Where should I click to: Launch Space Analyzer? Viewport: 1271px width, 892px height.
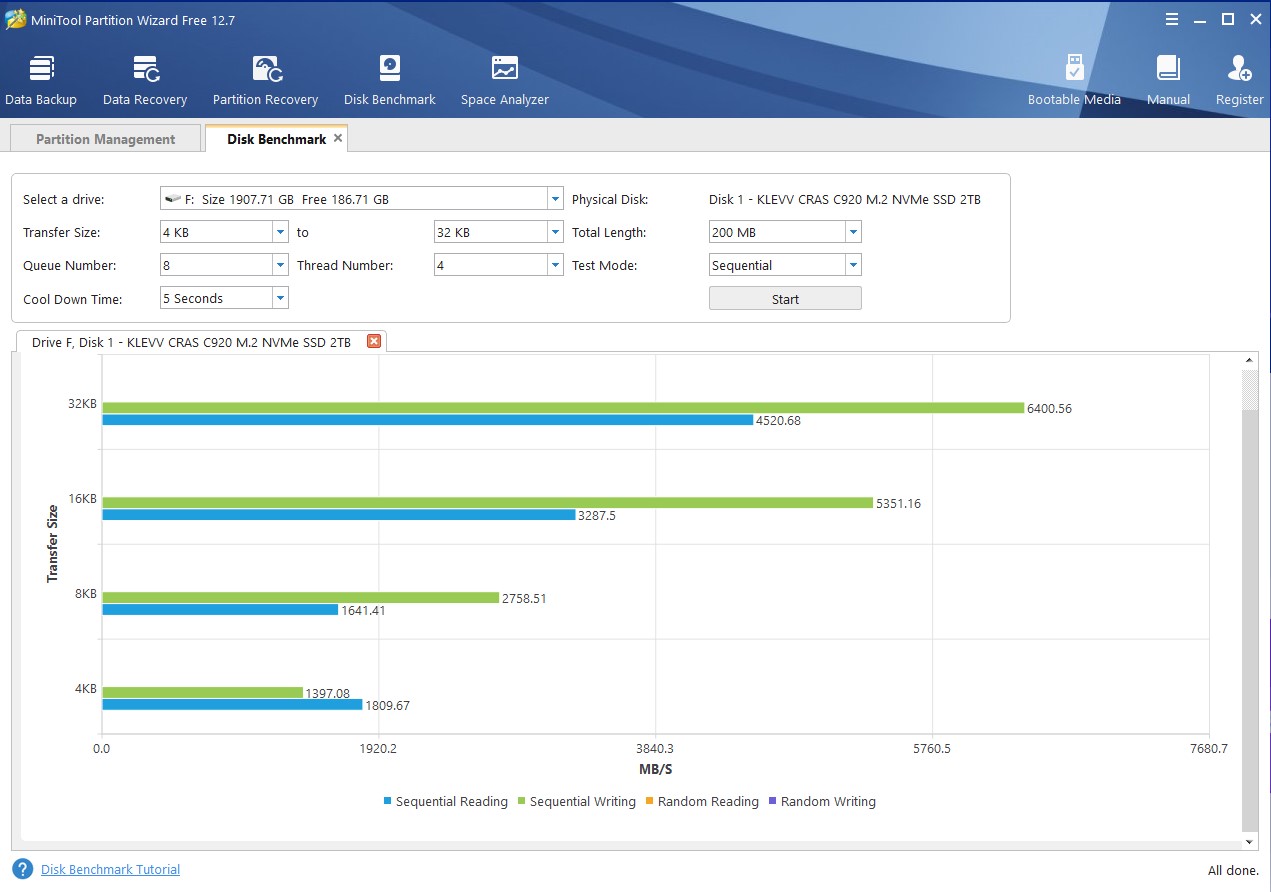coord(505,80)
